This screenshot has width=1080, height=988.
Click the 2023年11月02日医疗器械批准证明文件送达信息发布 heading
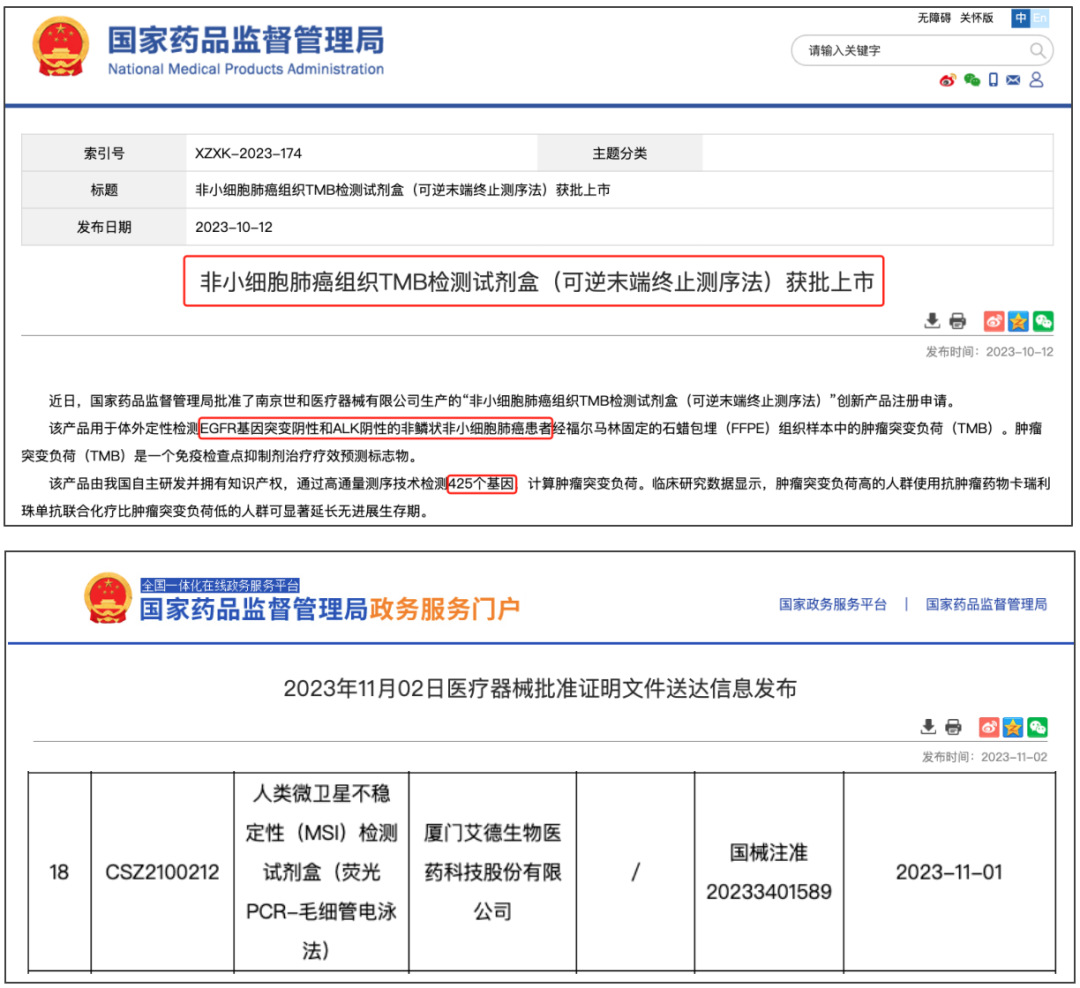coord(540,688)
